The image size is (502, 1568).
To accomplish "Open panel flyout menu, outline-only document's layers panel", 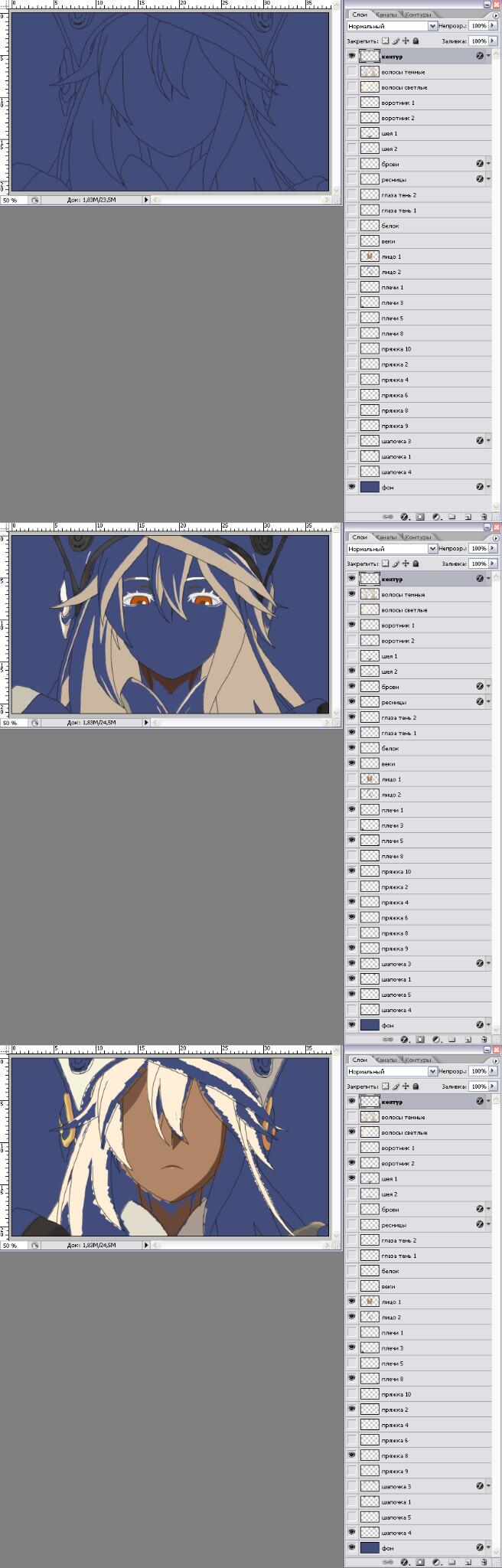I will click(x=496, y=14).
